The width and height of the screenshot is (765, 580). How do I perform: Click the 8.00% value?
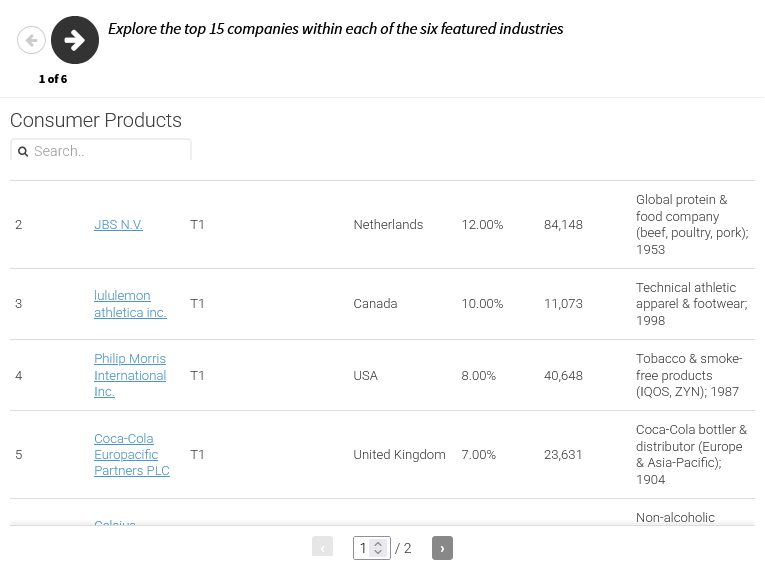tap(479, 376)
